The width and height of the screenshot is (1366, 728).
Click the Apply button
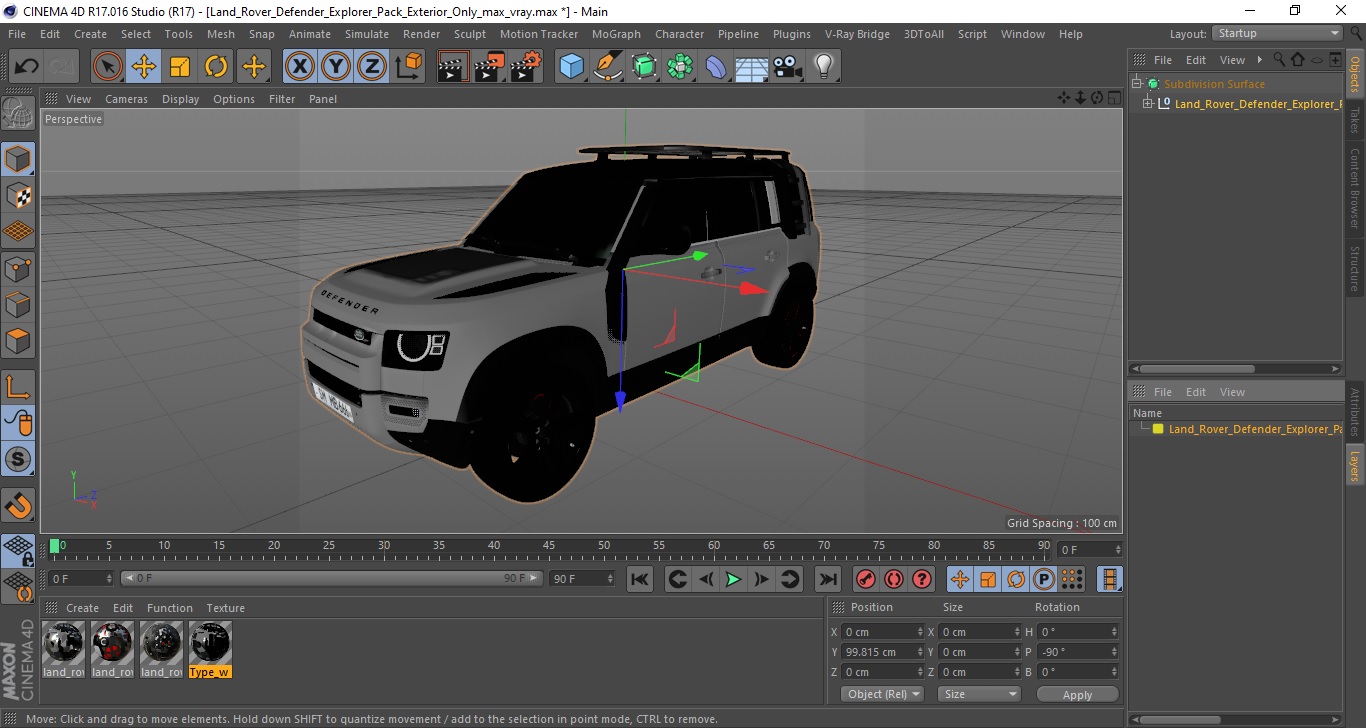[1077, 694]
